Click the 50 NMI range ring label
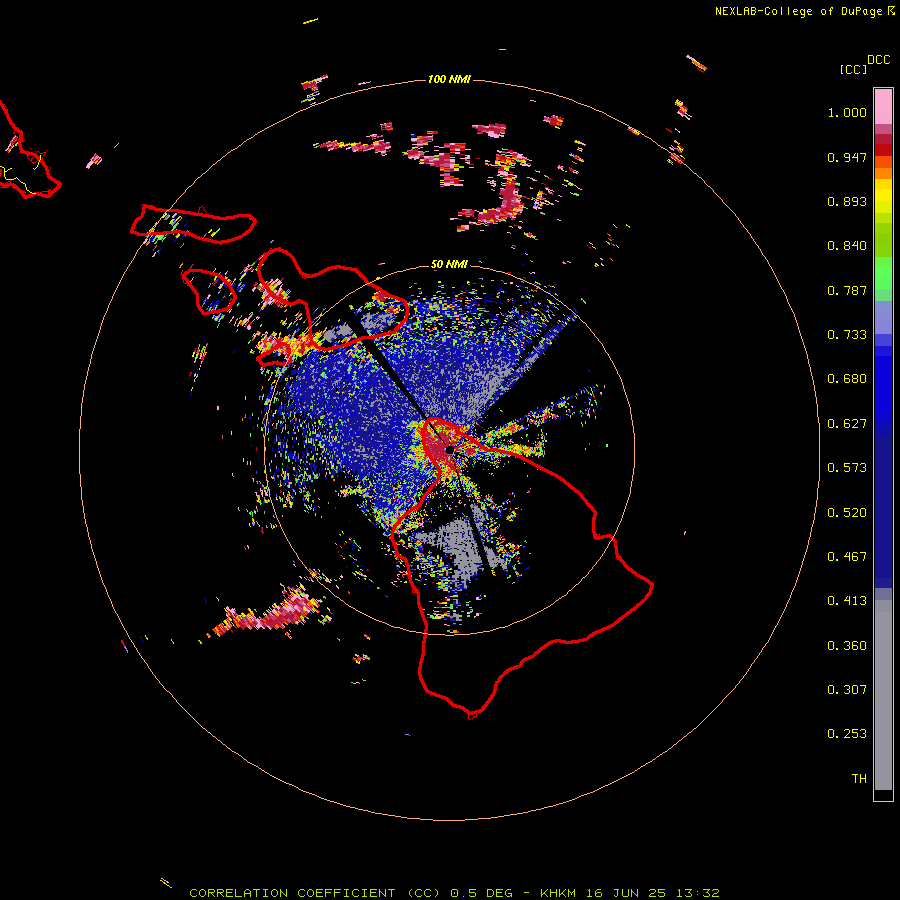900x900 pixels. point(449,264)
